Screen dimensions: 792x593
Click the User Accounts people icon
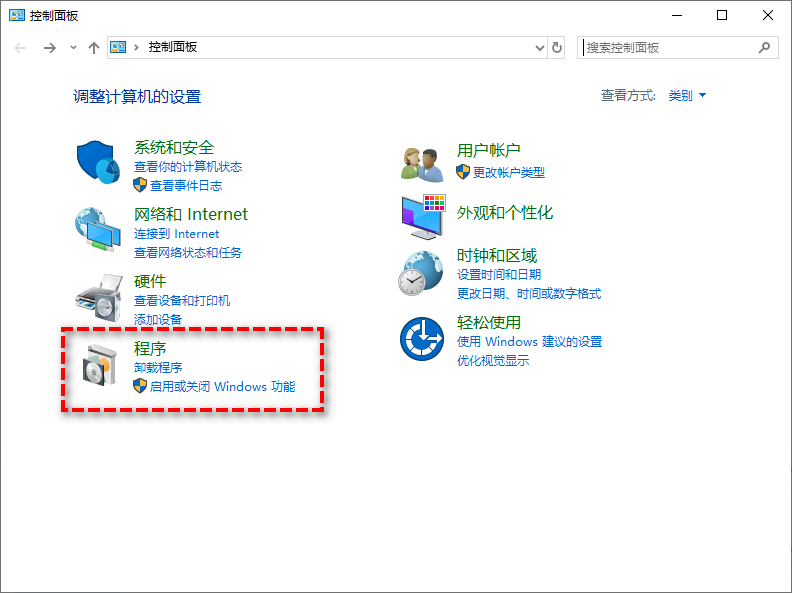421,162
